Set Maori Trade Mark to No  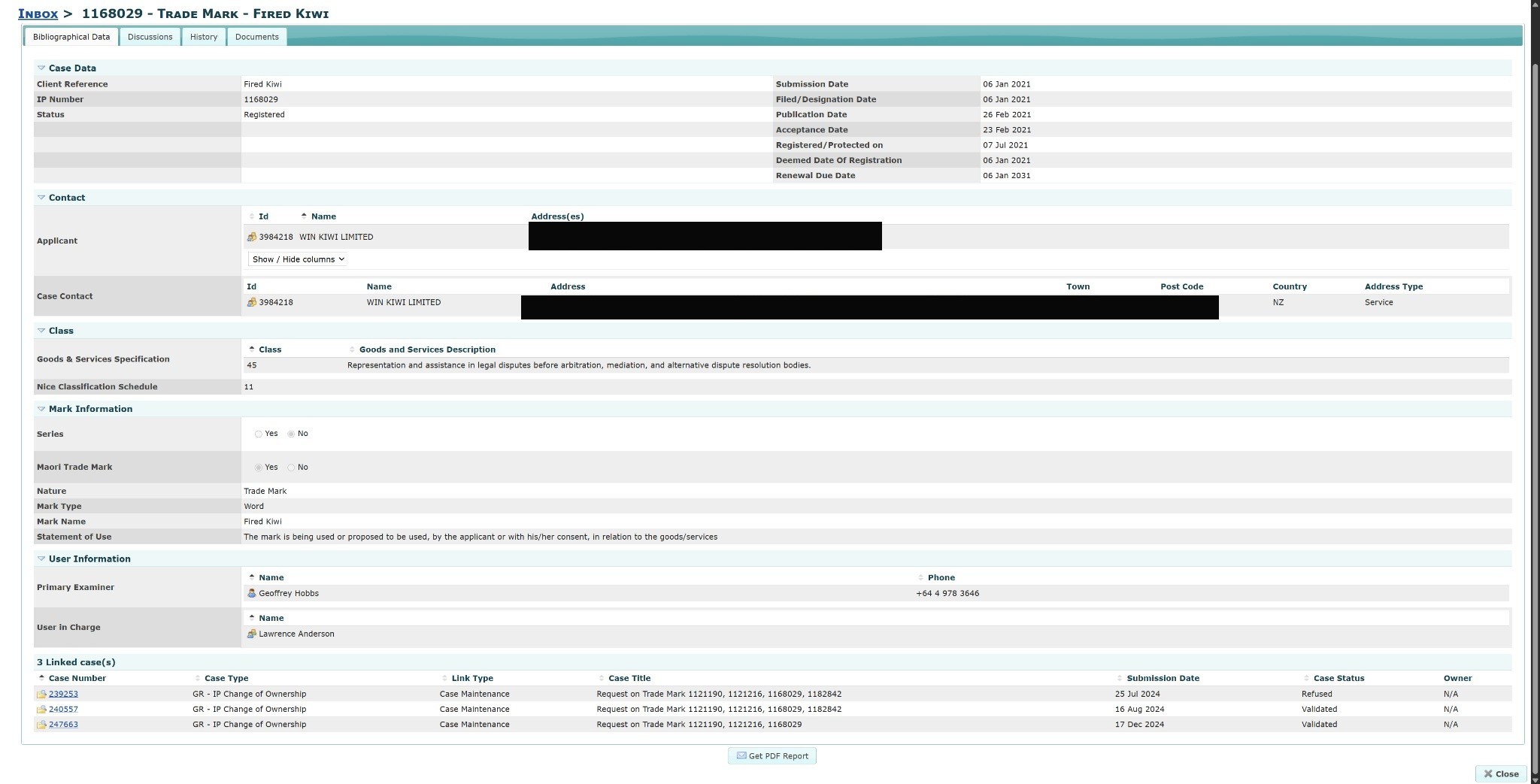[x=292, y=467]
